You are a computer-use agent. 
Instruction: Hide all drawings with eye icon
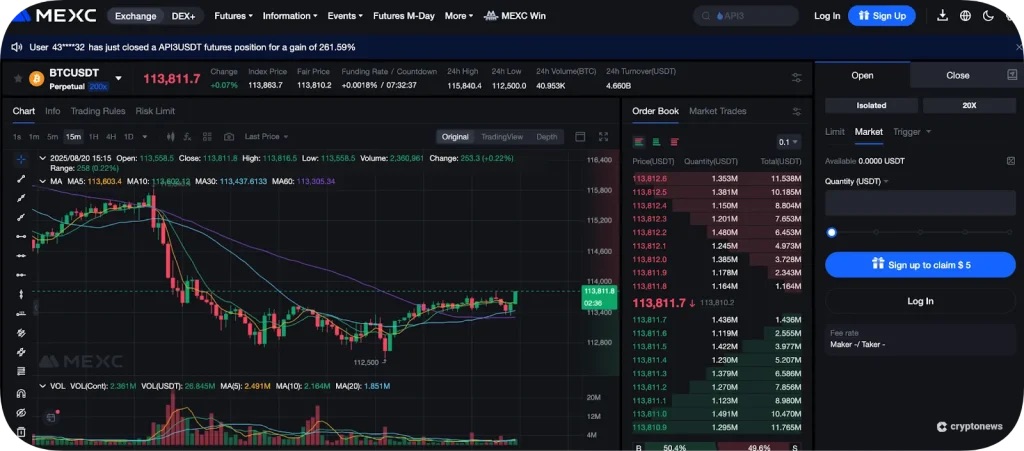(x=21, y=413)
